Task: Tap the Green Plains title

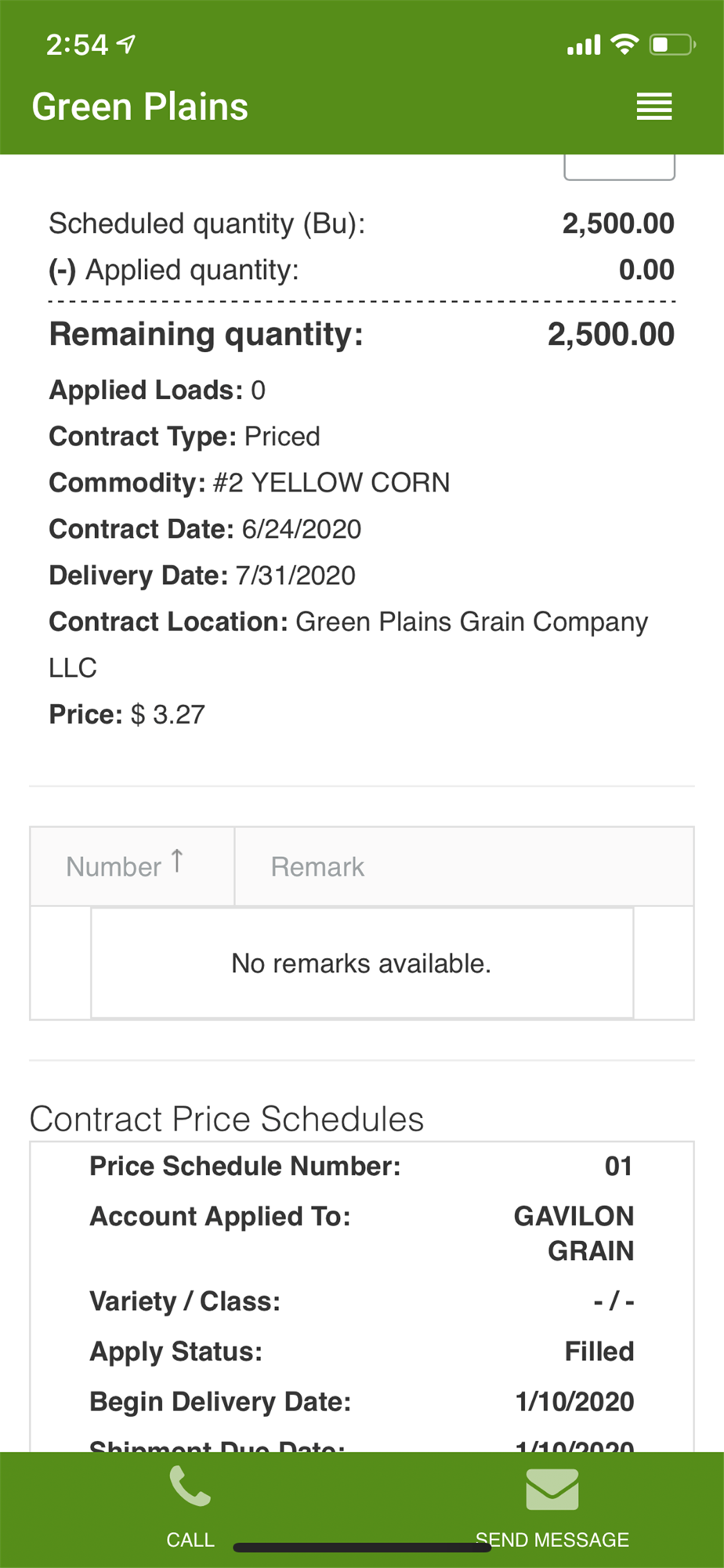Action: [140, 107]
